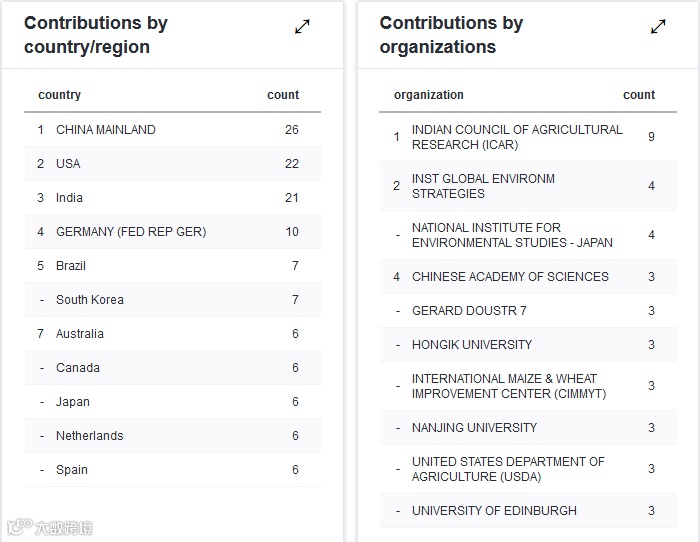The width and height of the screenshot is (700, 542).
Task: Click the Spain country entry
Action: pos(72,470)
